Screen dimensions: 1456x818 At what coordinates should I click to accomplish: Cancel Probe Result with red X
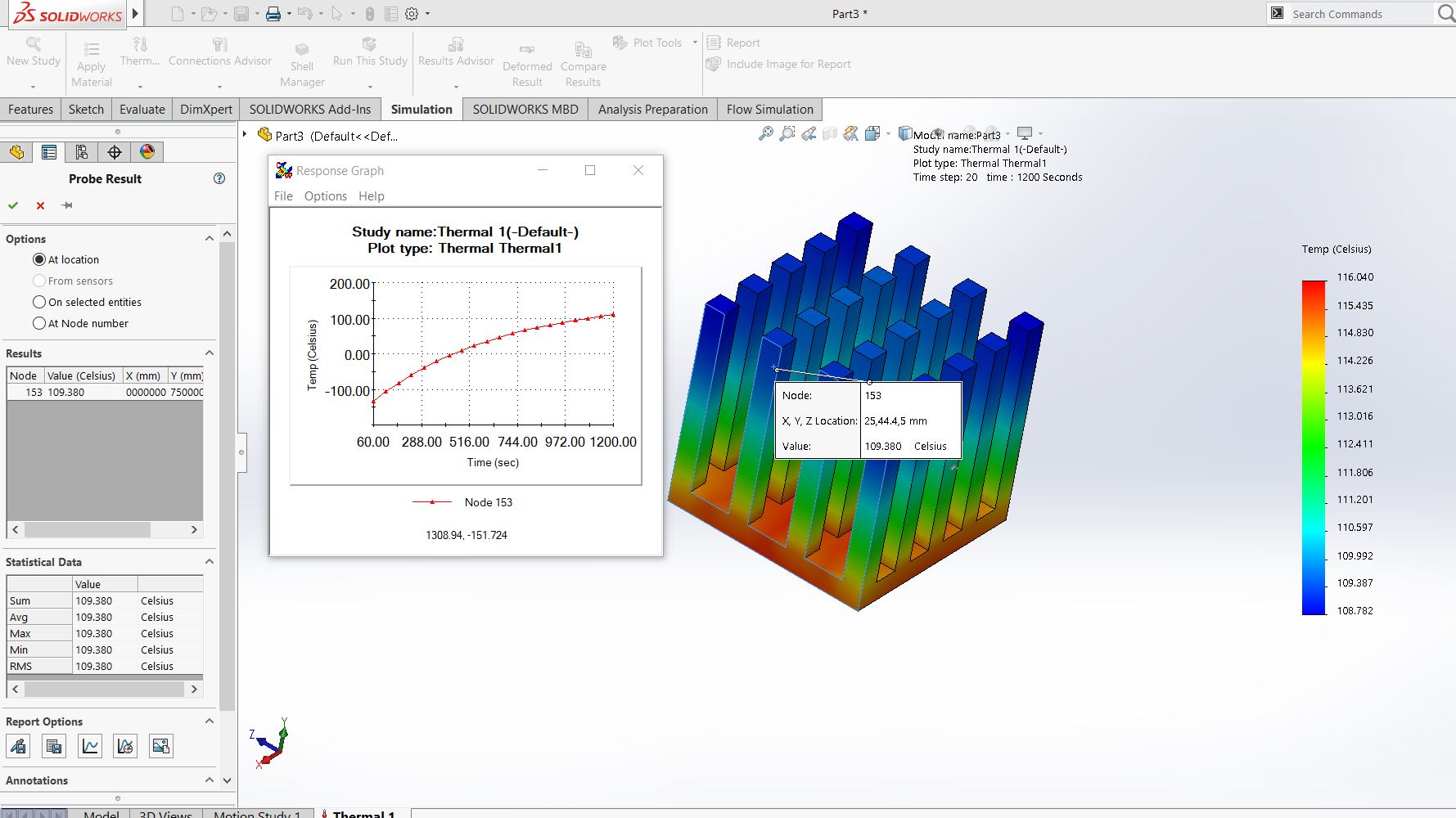coord(40,205)
